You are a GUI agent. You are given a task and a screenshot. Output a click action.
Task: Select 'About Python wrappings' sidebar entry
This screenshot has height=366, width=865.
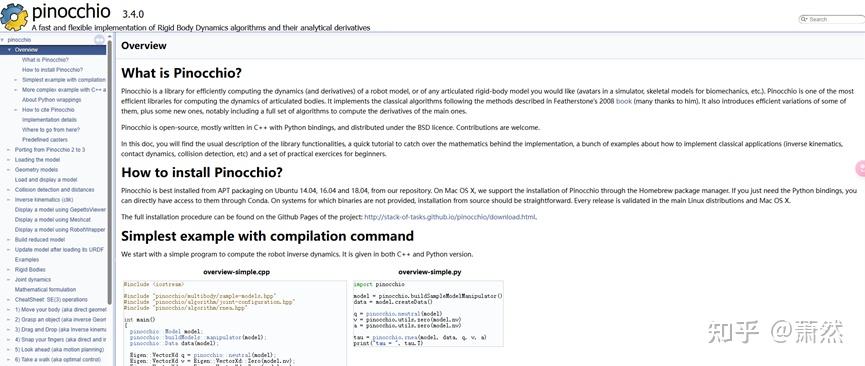tap(51, 100)
